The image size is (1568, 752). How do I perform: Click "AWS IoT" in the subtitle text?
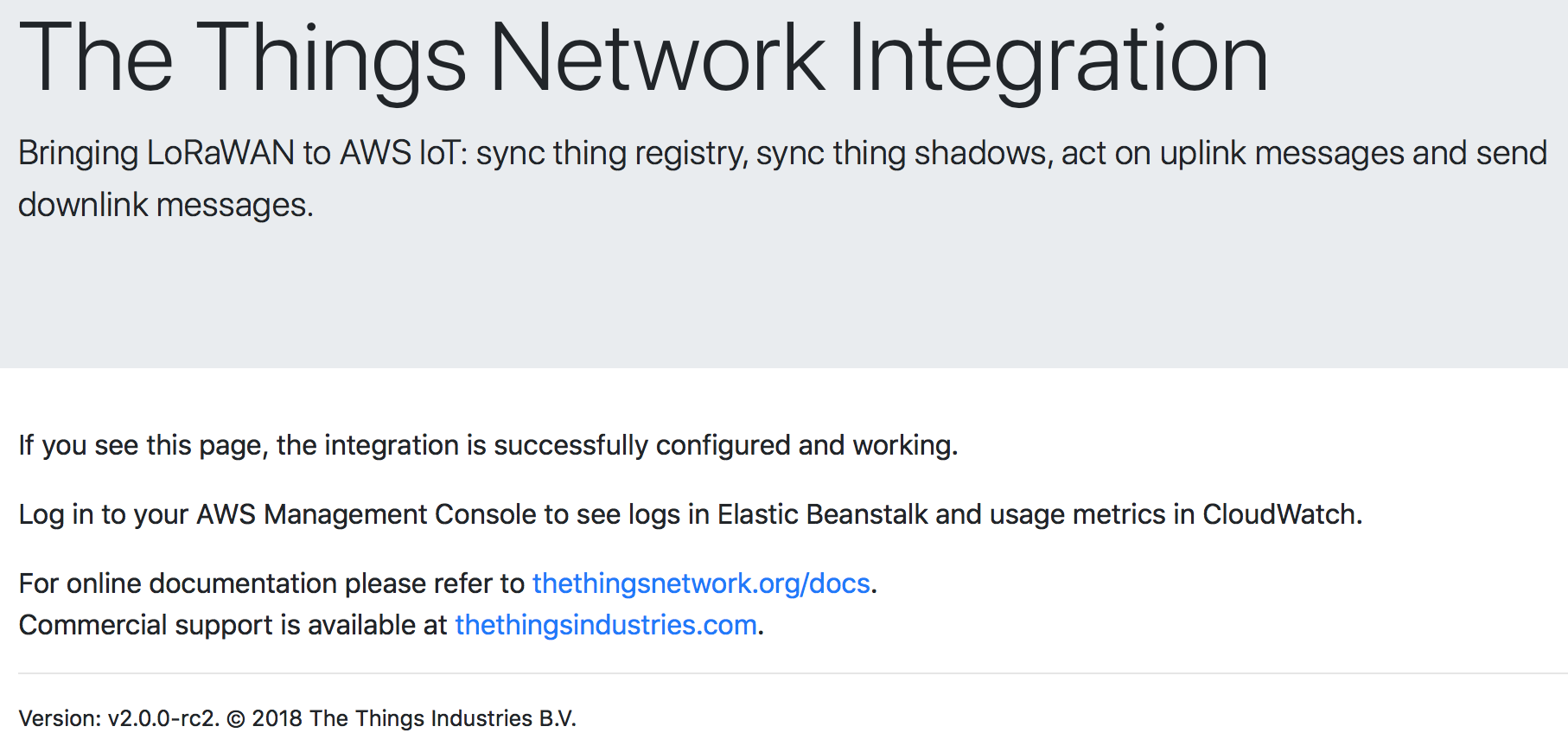pos(403,153)
